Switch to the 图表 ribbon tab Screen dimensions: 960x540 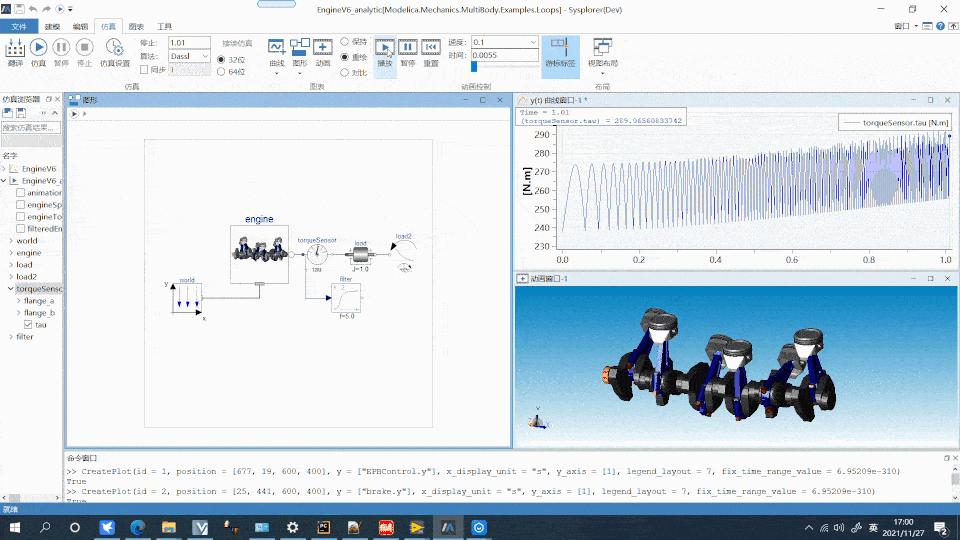click(x=136, y=26)
